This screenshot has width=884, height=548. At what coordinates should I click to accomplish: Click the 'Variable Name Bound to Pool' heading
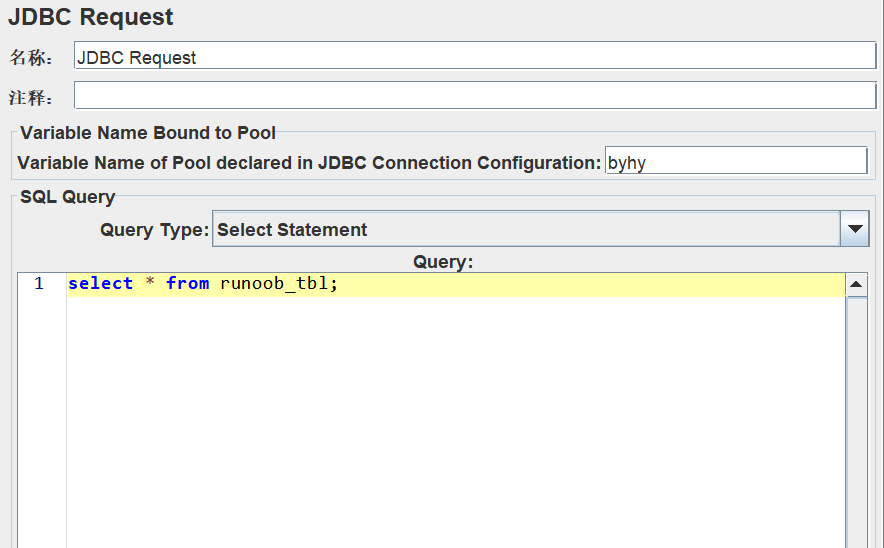coord(148,132)
